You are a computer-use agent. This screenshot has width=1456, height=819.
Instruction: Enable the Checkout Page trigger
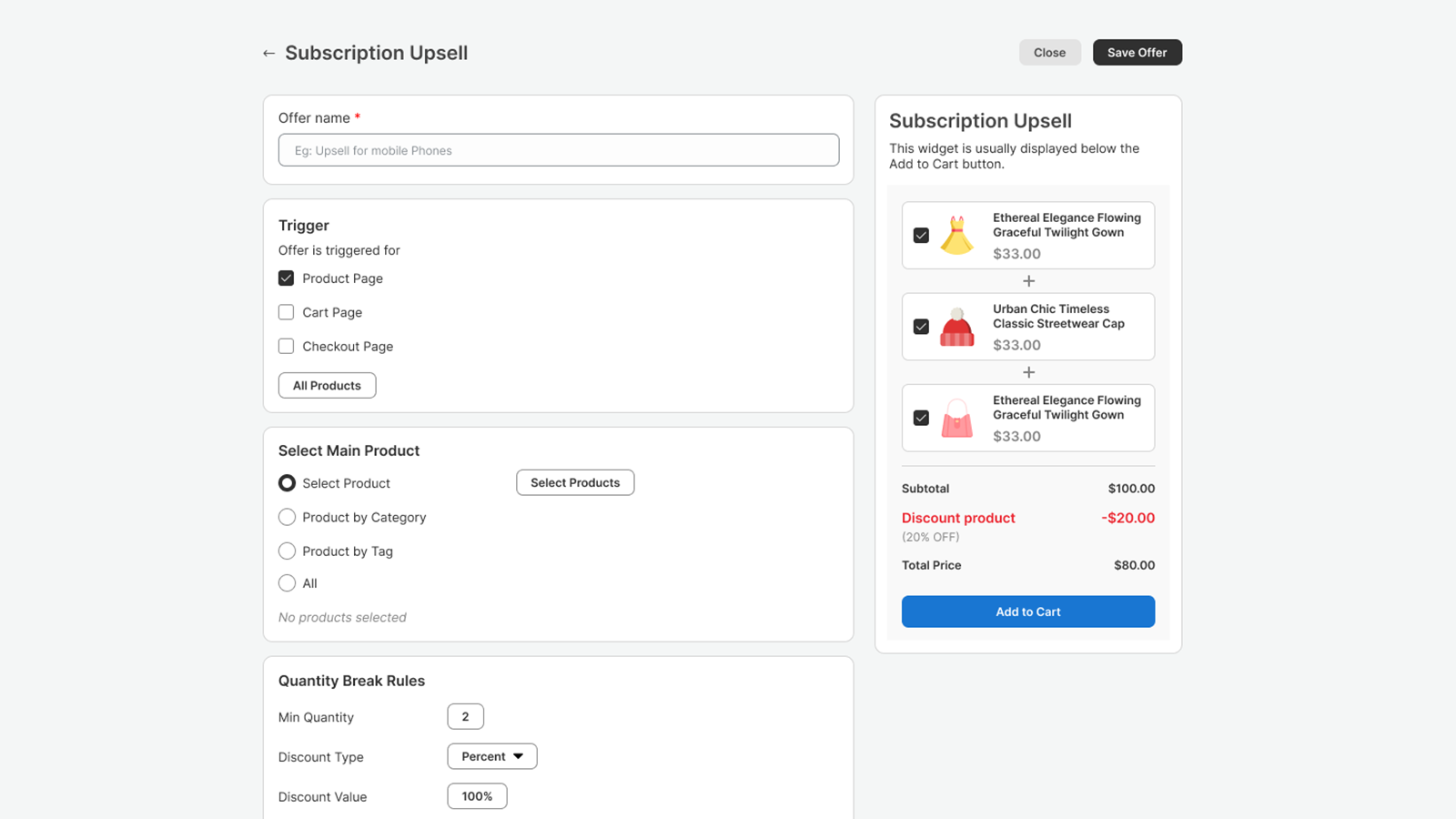[286, 346]
